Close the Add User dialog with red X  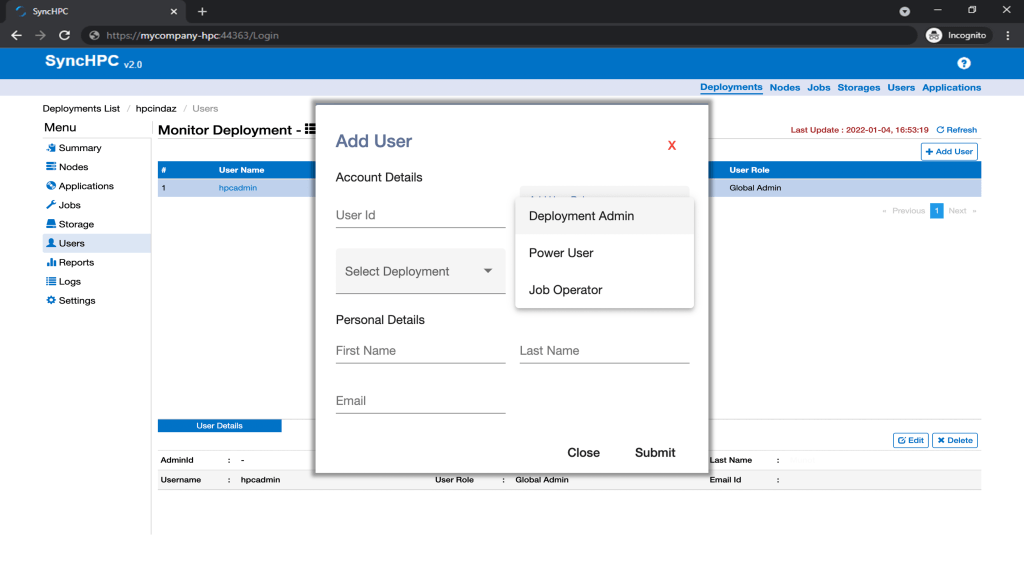tap(672, 146)
